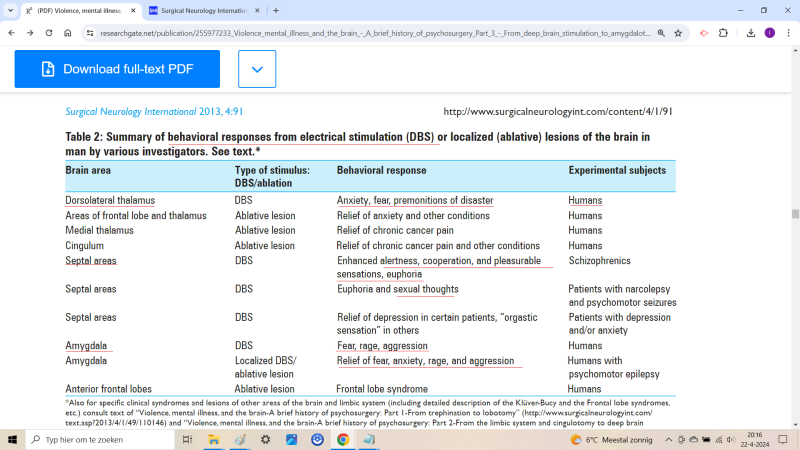Open a new browser tab
This screenshot has height=450, width=800.
pyautogui.click(x=276, y=10)
